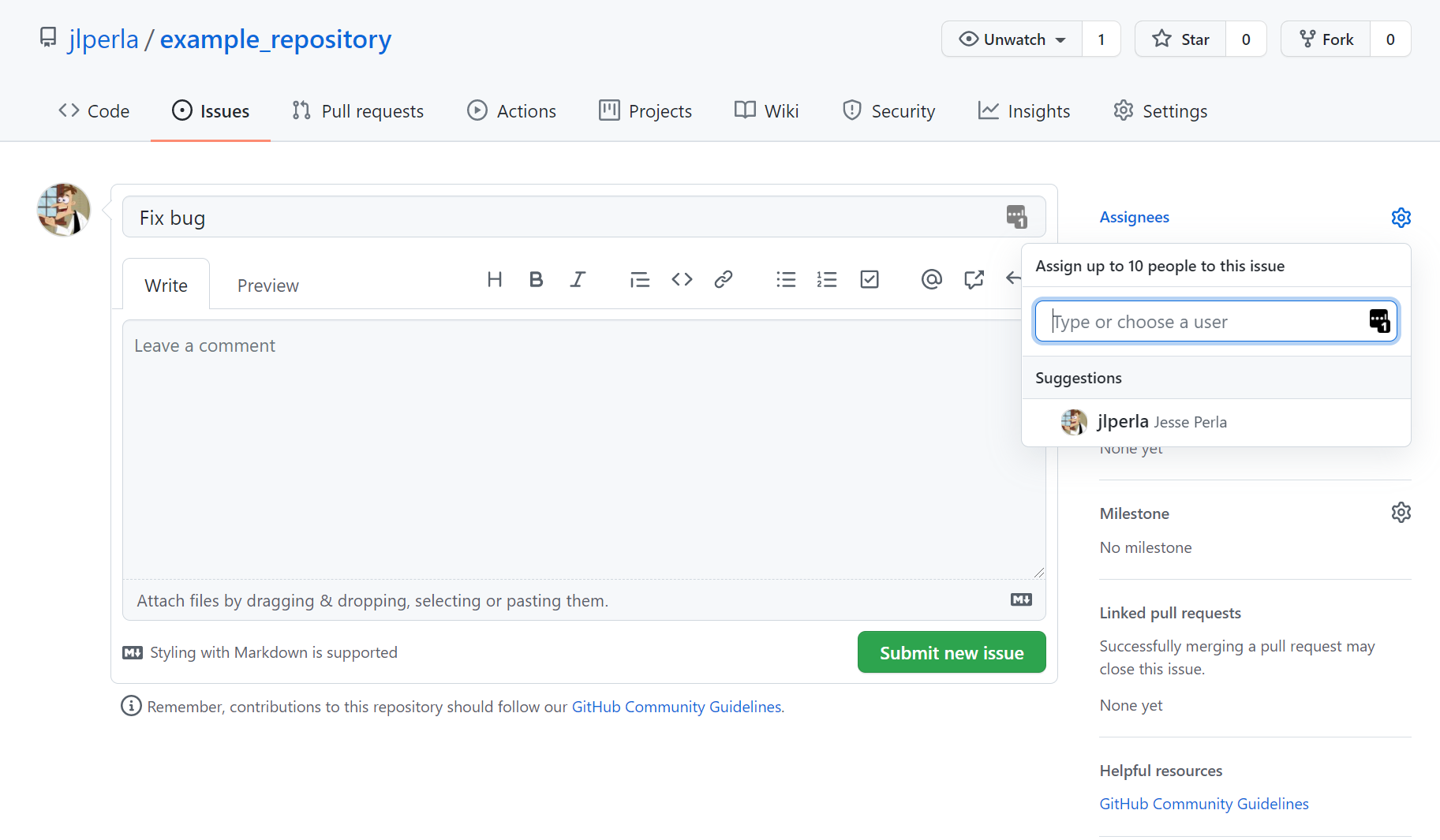Insert code formatting

[x=682, y=279]
